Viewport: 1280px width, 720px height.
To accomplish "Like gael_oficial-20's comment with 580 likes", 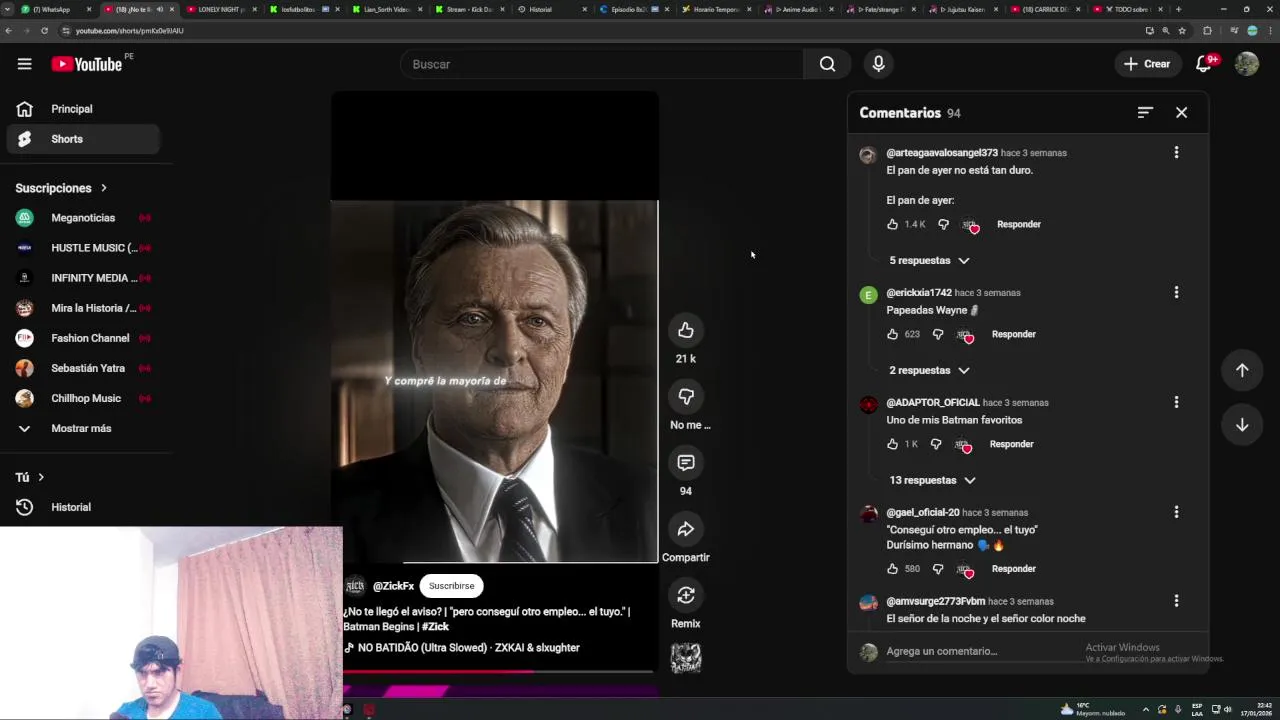I will coord(893,569).
